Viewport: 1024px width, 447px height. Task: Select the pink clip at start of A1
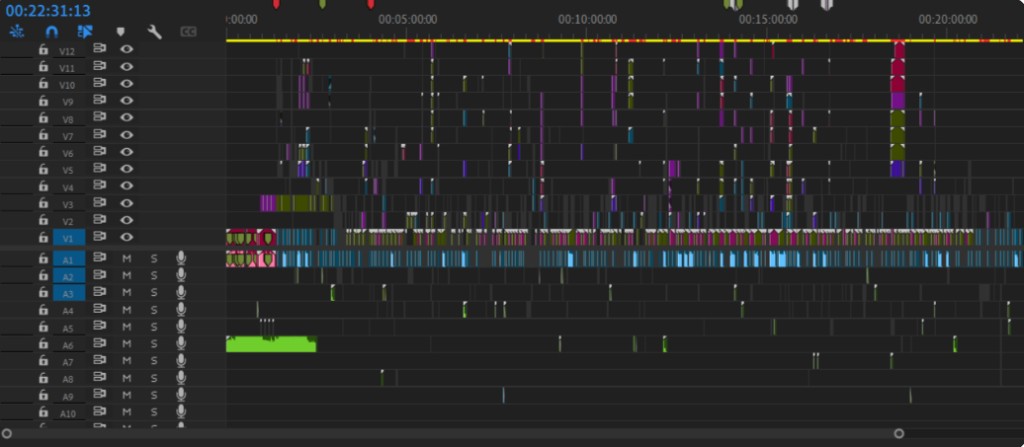tap(251, 258)
